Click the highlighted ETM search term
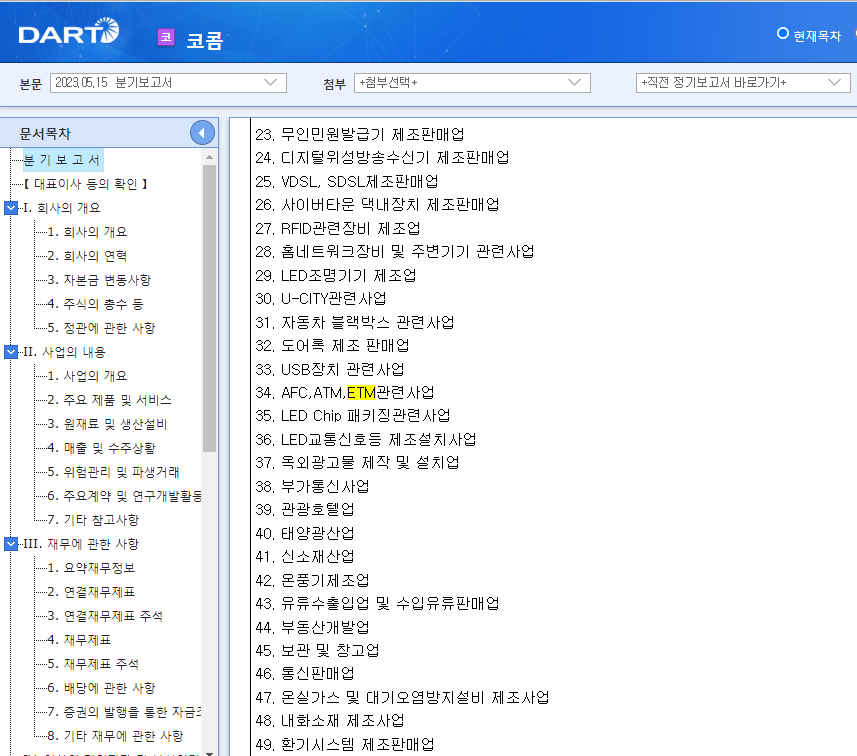Screen dimensions: 857x756 363,393
